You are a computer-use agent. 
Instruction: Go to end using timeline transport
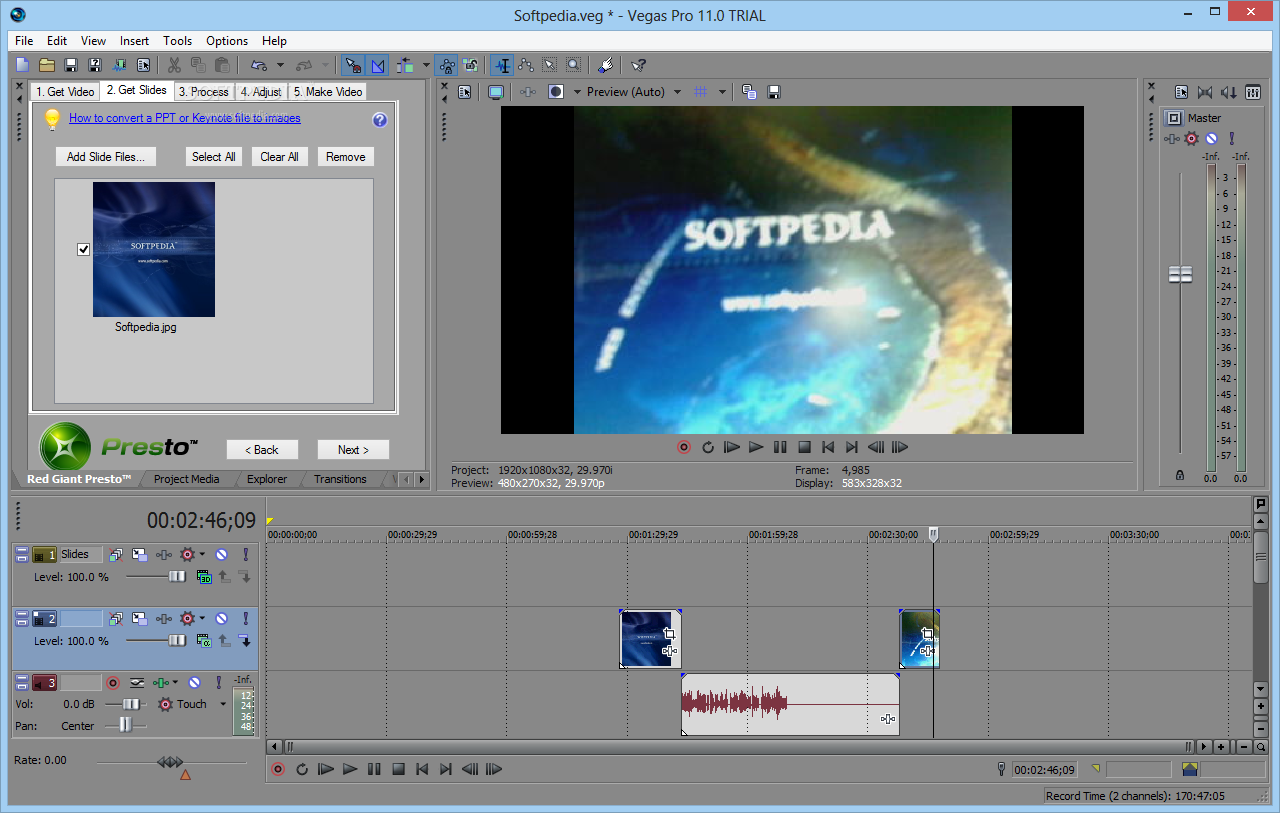click(446, 769)
